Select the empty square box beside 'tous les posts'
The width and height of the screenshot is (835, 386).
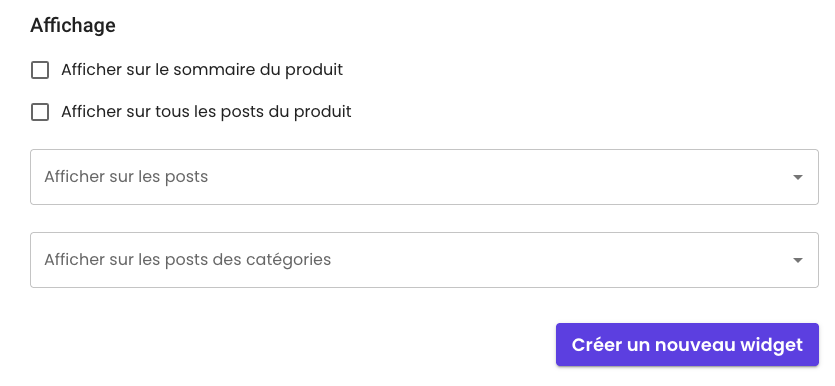tap(40, 112)
